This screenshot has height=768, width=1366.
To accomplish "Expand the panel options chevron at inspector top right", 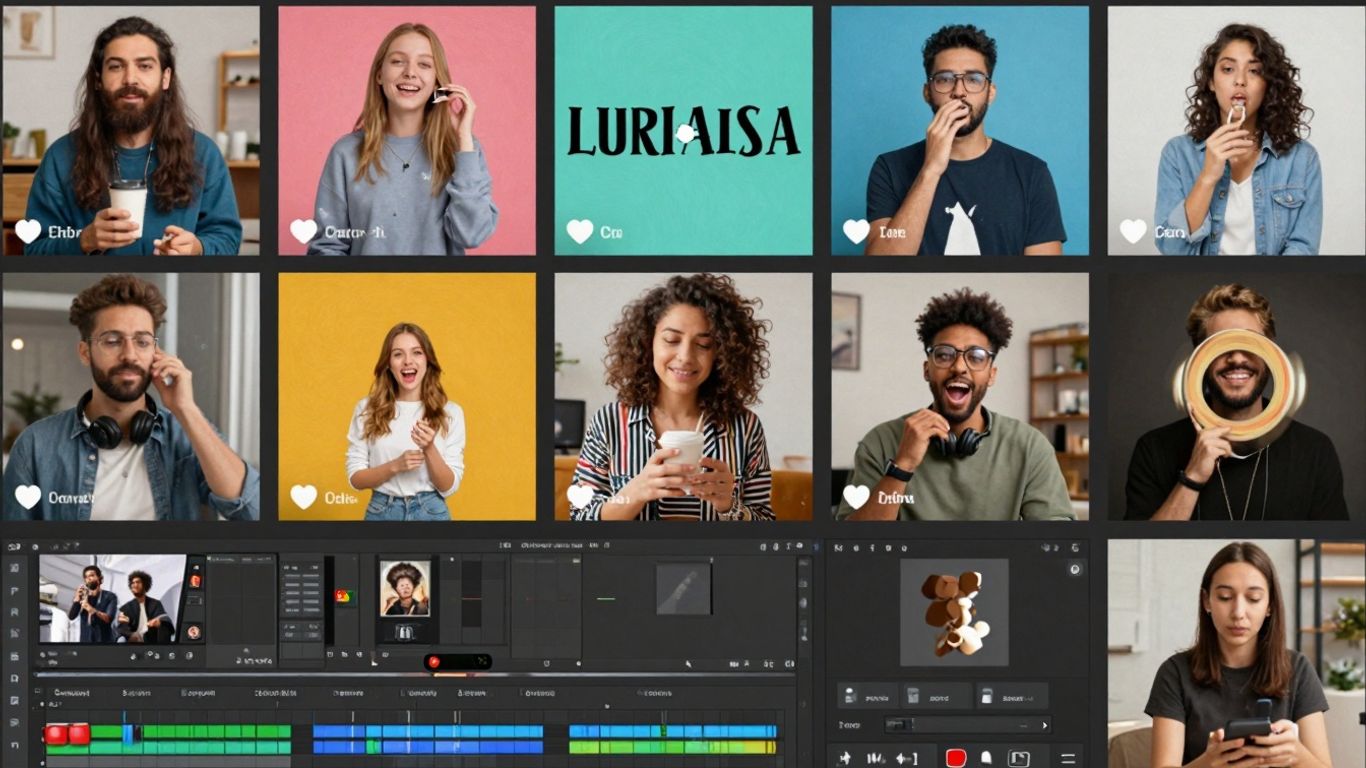I will pyautogui.click(x=1056, y=547).
